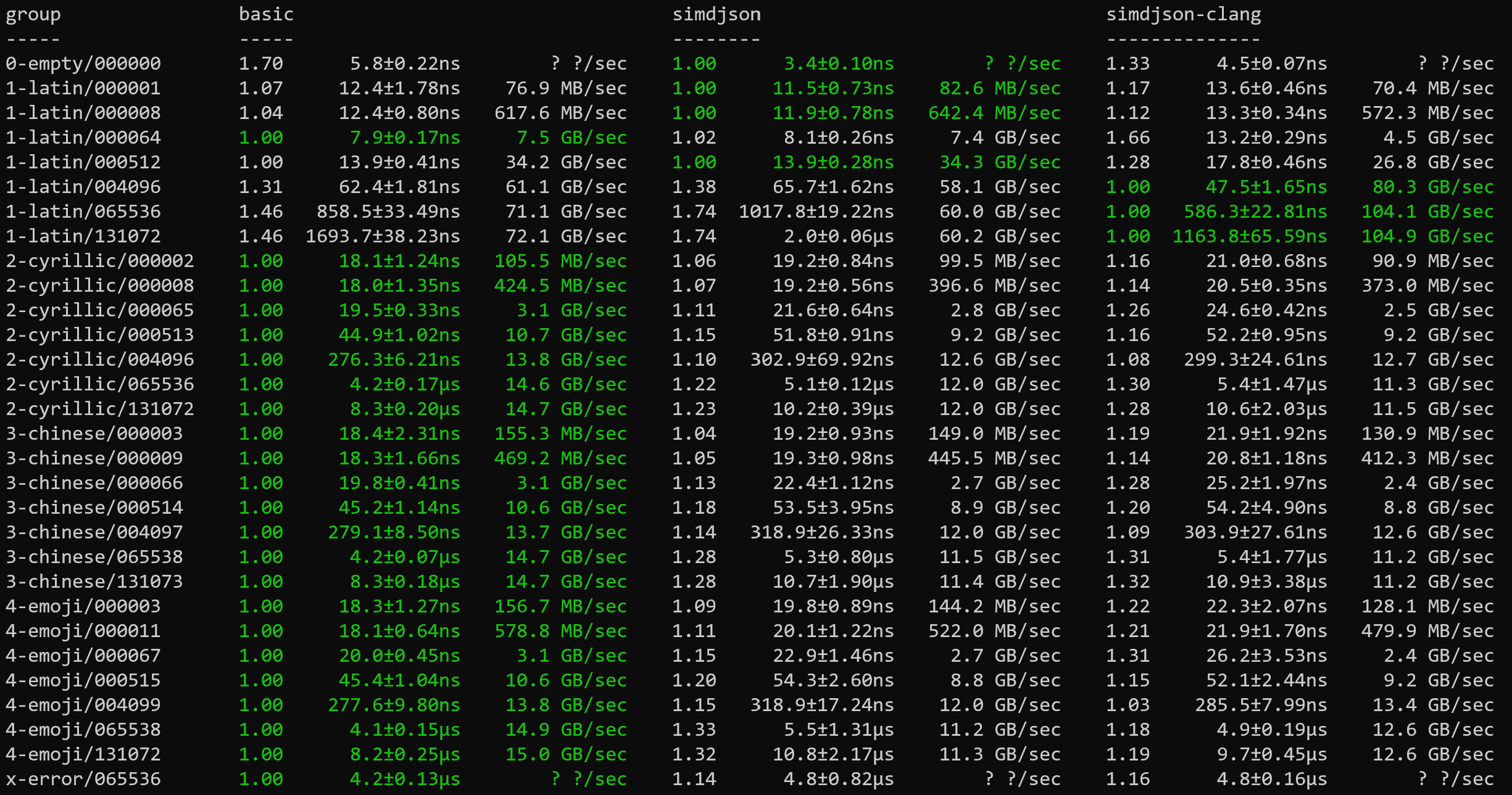This screenshot has height=795, width=1512.
Task: Click the 'group' column header text
Action: coord(33,15)
